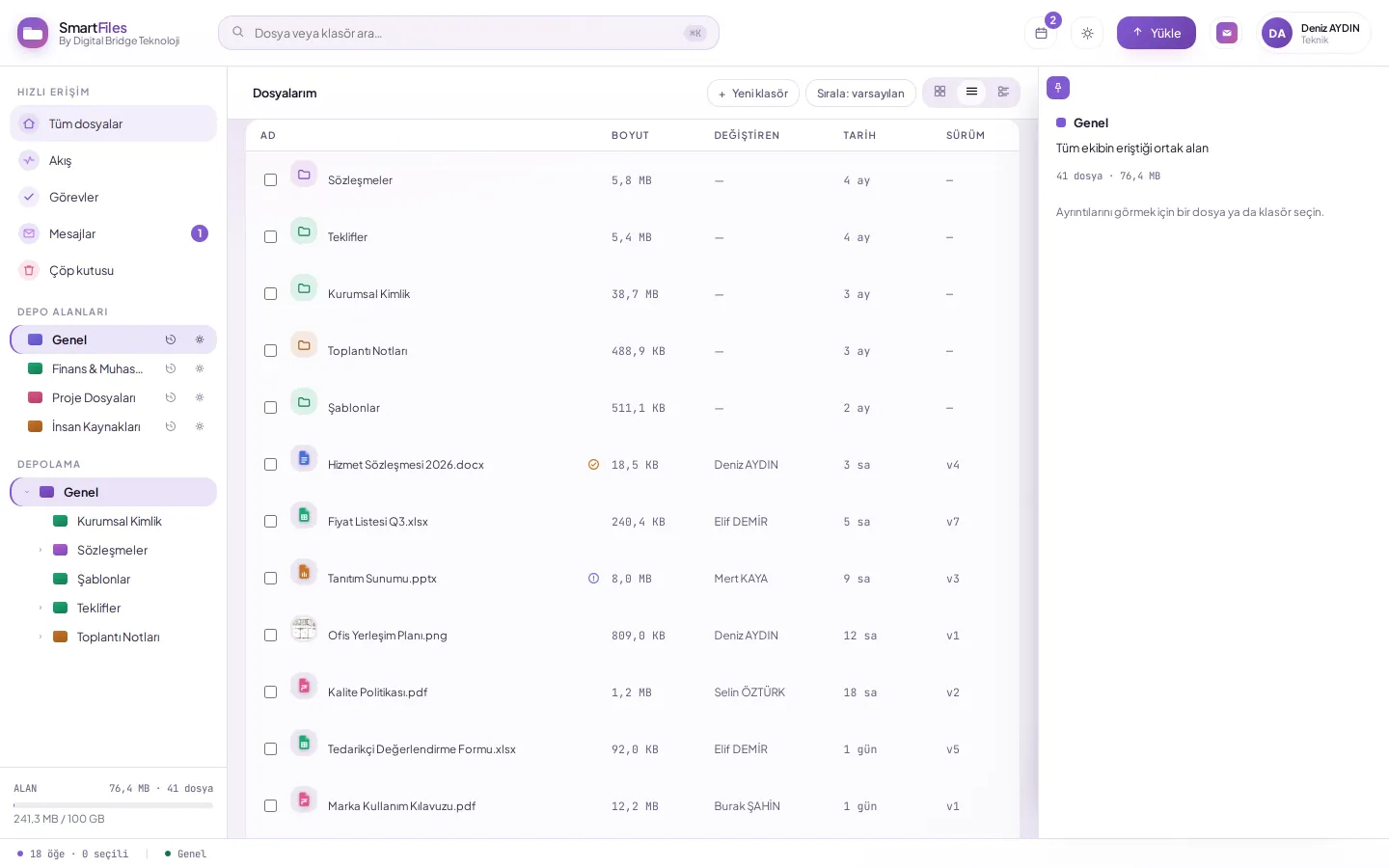The width and height of the screenshot is (1389, 868).
Task: Switch to detailed view icon
Action: point(1003,92)
